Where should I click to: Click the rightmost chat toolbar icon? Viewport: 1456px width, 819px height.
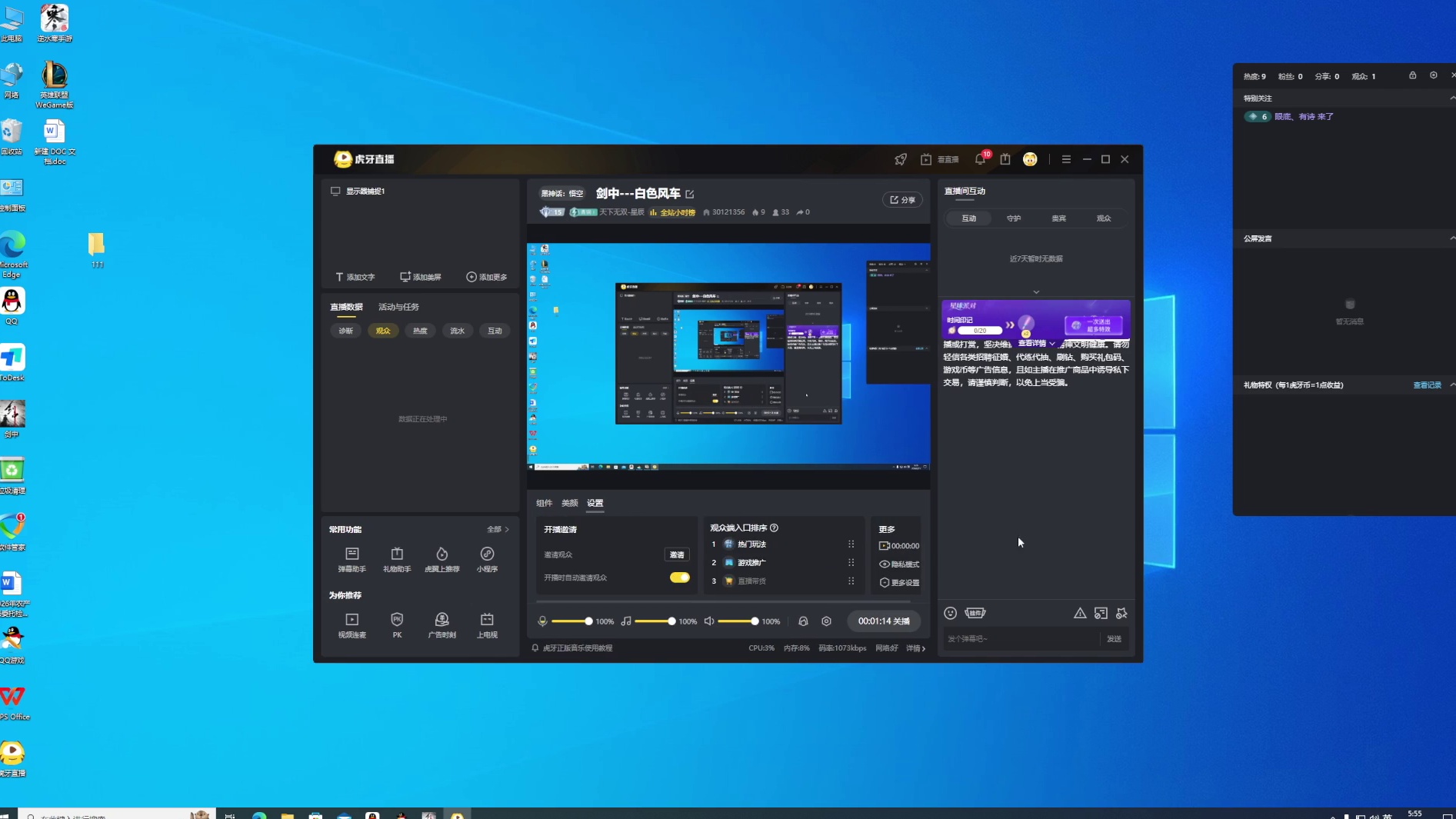pyautogui.click(x=1121, y=613)
